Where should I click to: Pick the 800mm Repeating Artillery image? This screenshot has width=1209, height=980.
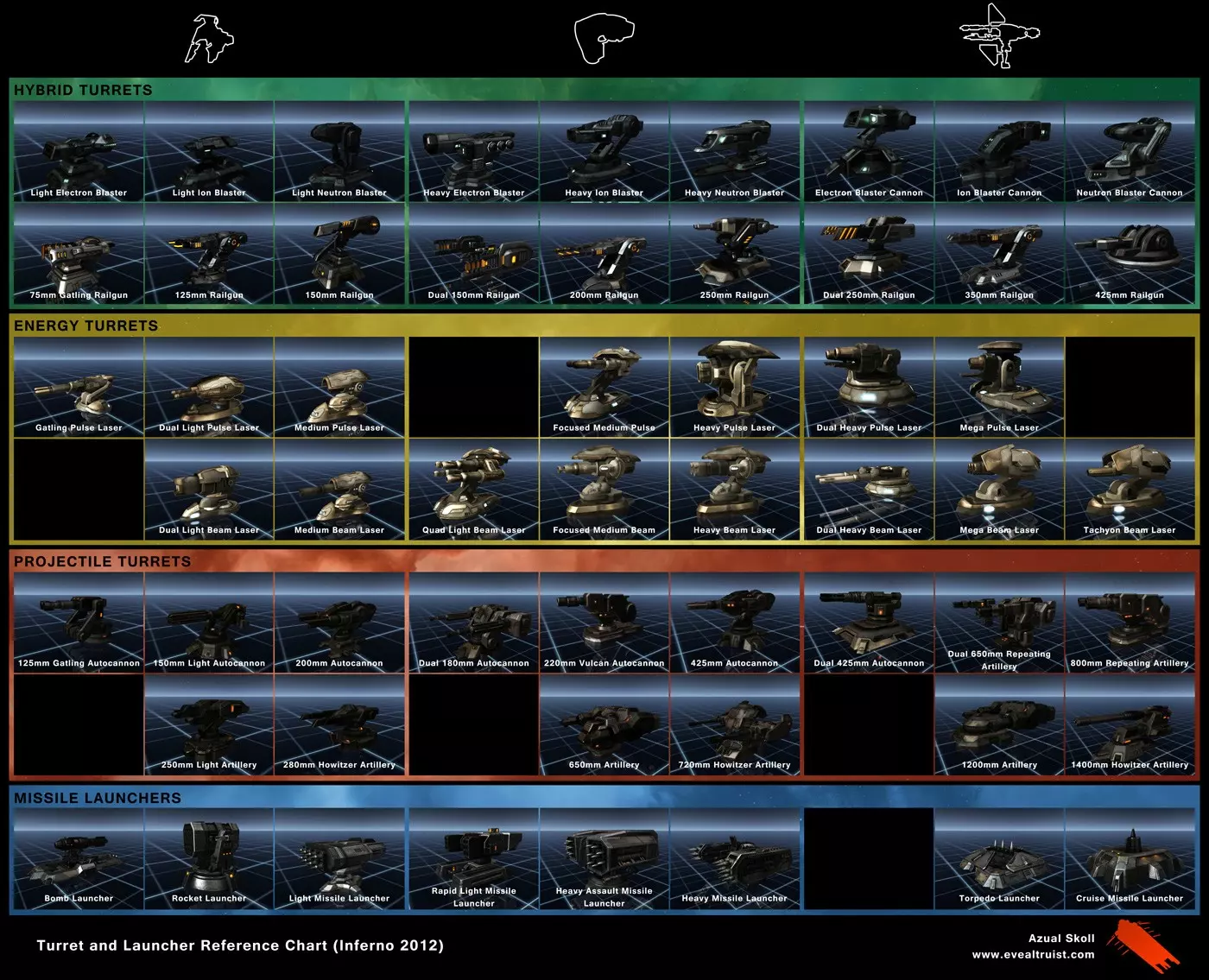point(1130,623)
